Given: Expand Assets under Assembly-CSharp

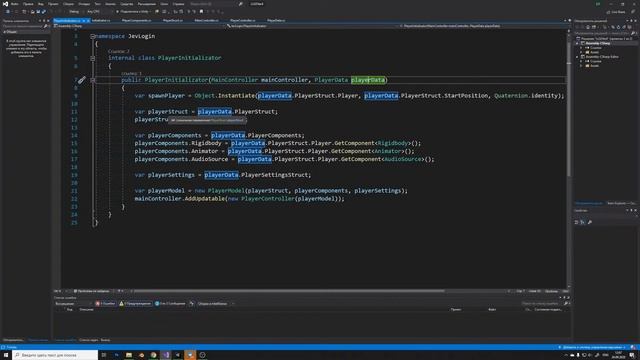Looking at the screenshot, I should click(x=581, y=52).
